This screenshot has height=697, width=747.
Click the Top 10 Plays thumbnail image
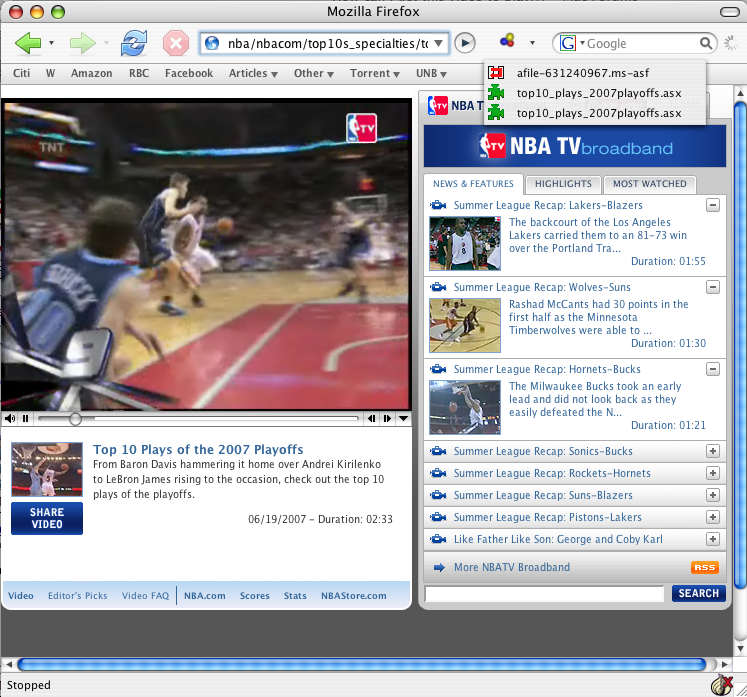47,469
